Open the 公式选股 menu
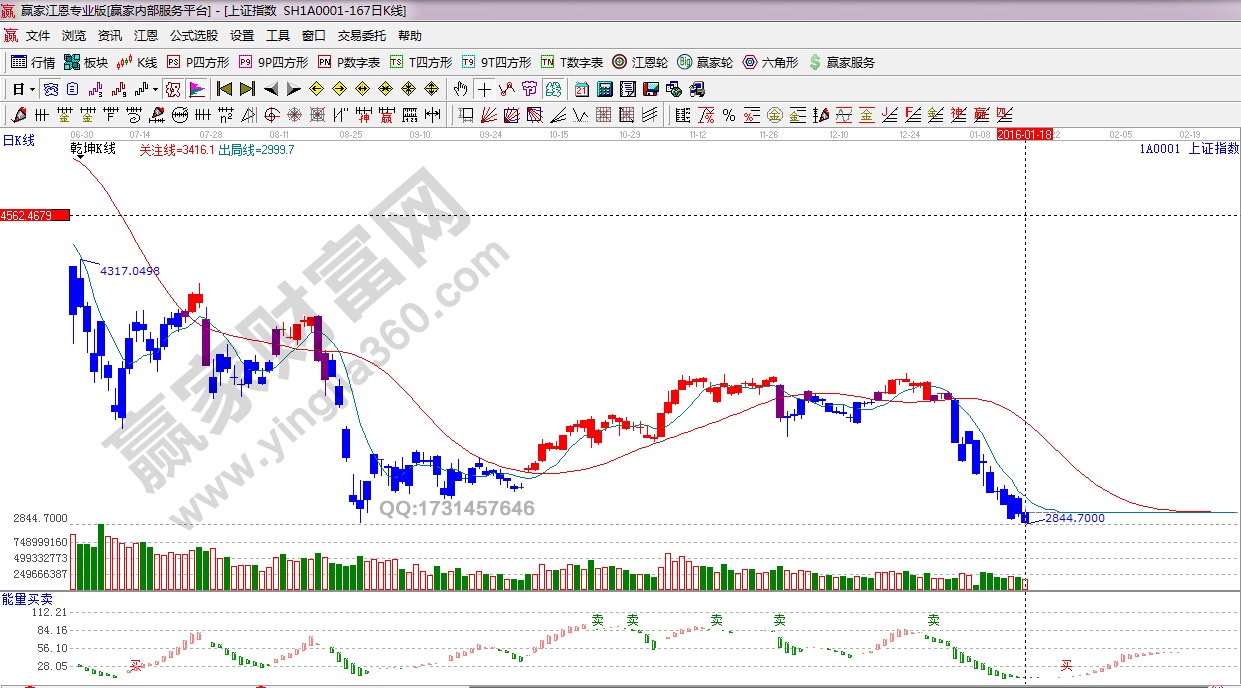 pyautogui.click(x=193, y=36)
